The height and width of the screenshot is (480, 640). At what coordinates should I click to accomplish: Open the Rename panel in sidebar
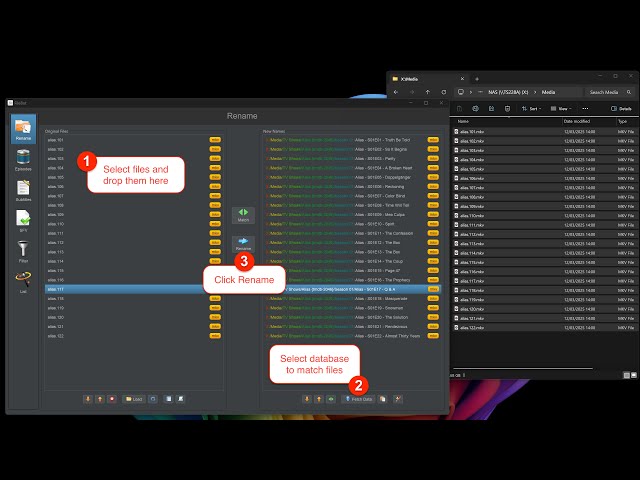[x=22, y=131]
